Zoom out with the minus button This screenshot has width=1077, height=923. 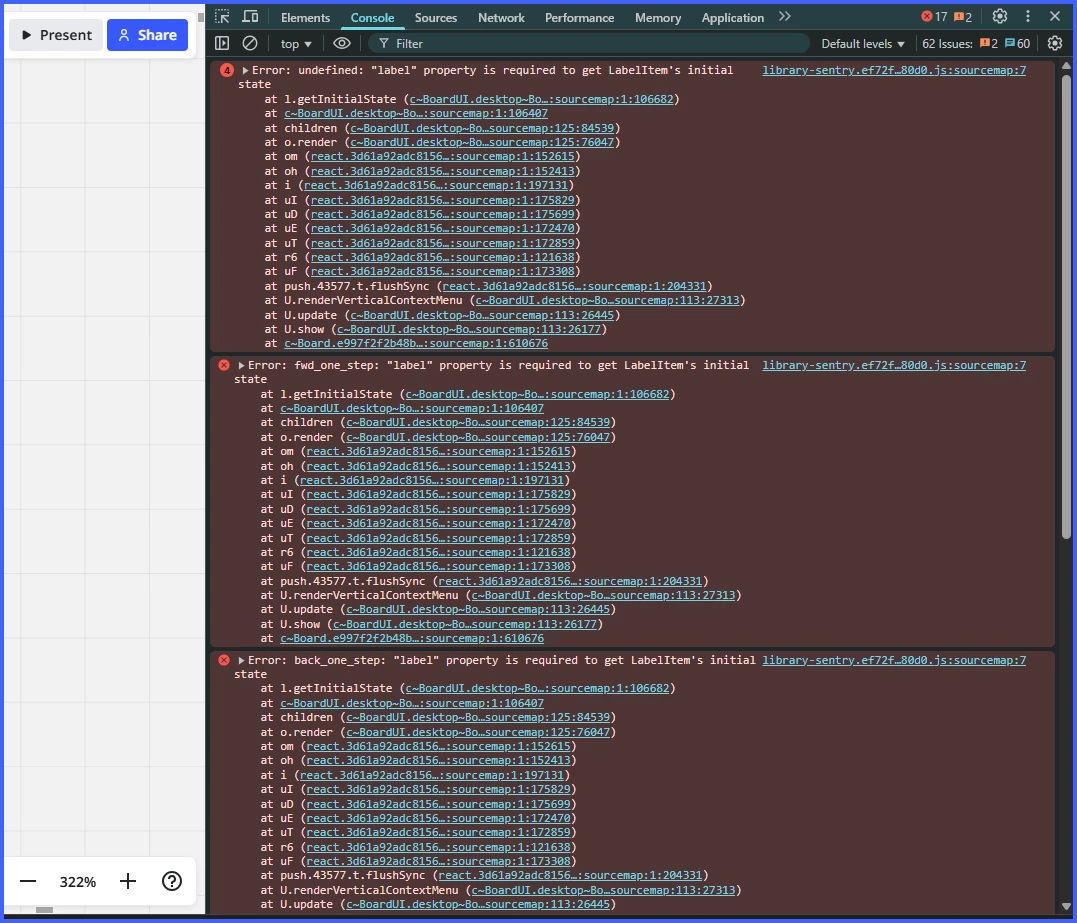pos(28,881)
